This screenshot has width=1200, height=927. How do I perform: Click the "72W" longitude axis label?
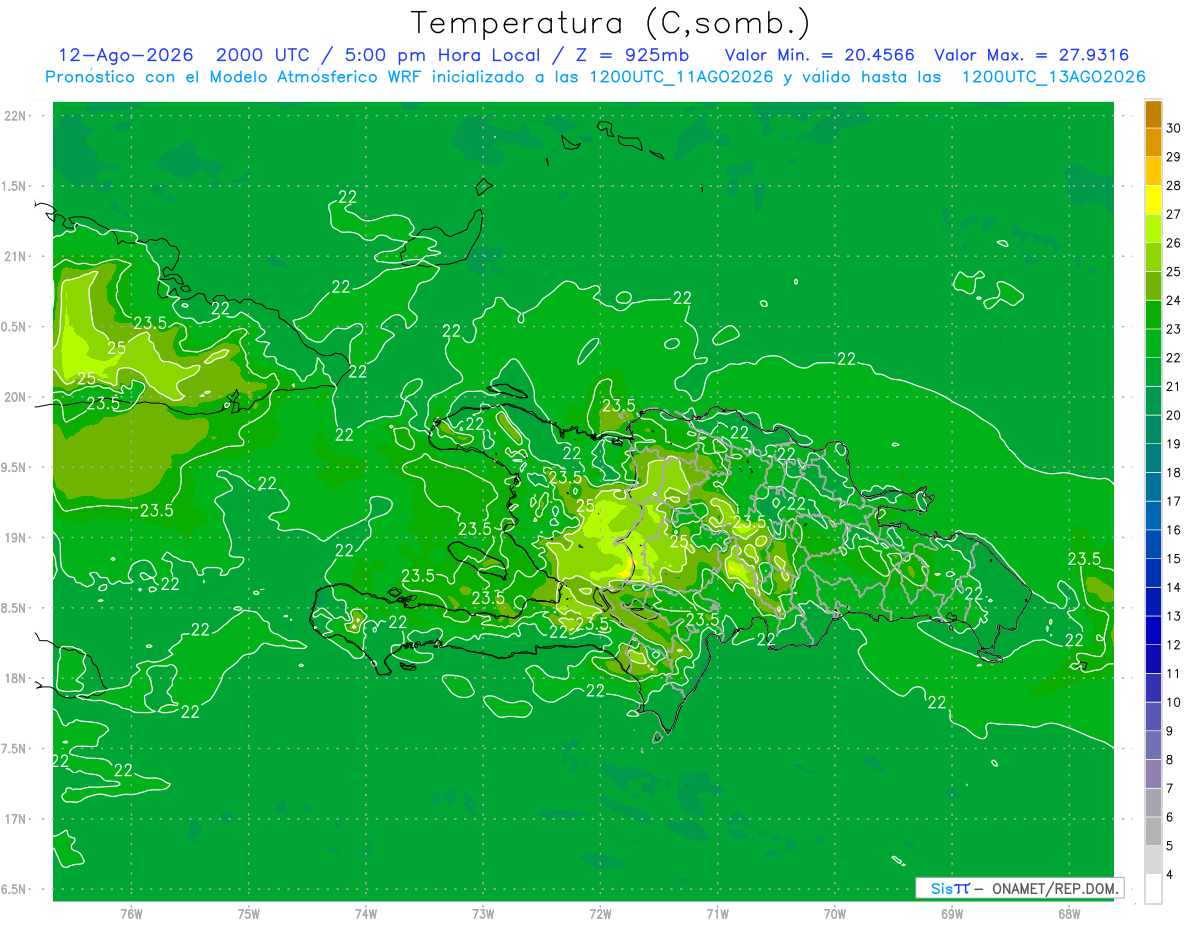tap(600, 914)
